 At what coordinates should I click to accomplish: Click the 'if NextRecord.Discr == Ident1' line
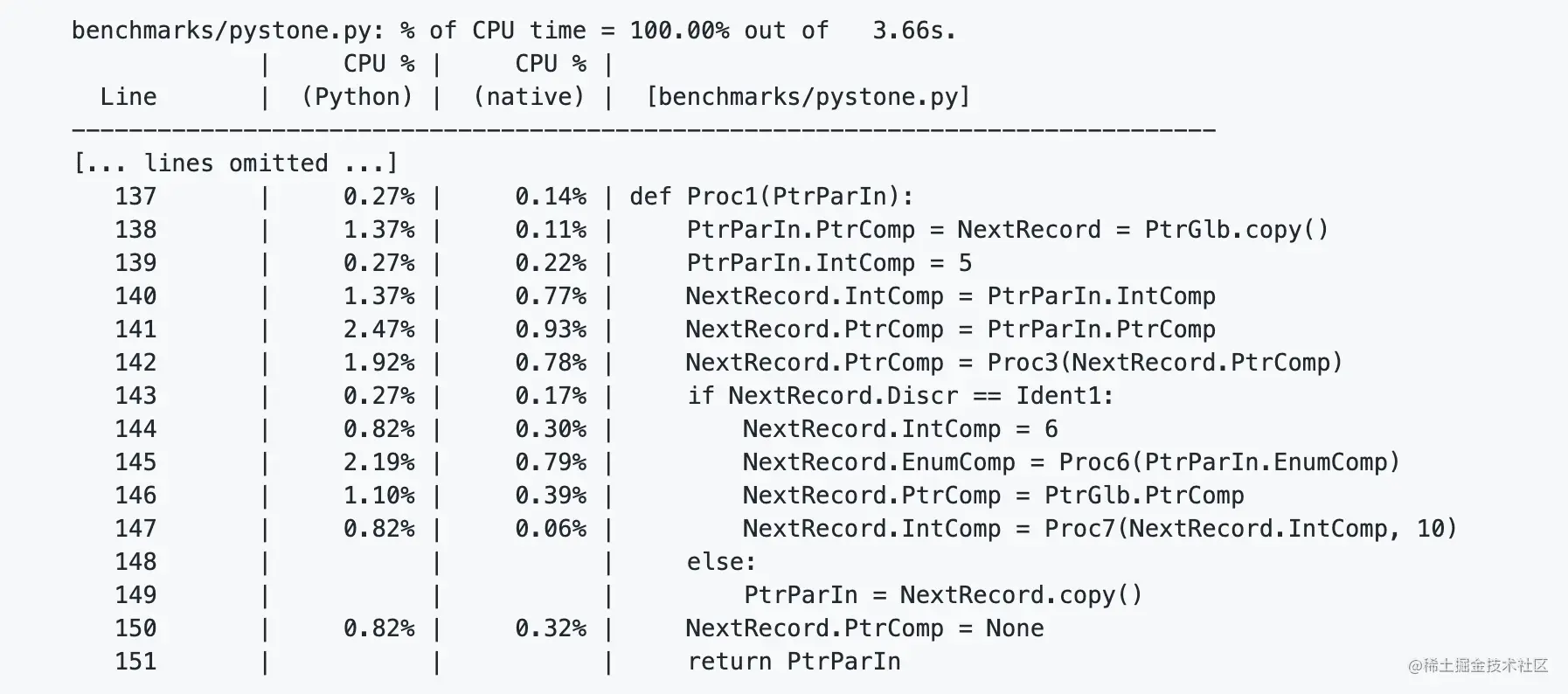[900, 395]
